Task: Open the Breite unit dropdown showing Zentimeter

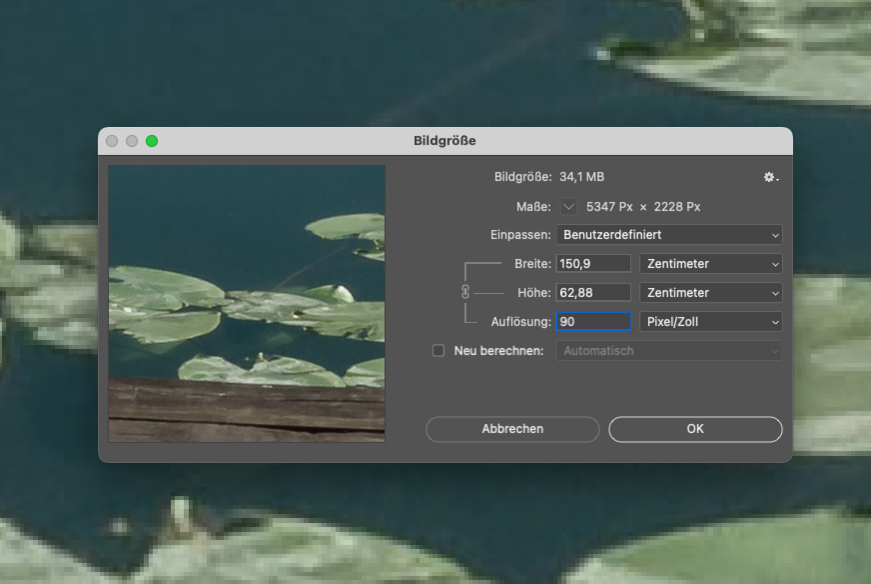Action: pyautogui.click(x=711, y=263)
